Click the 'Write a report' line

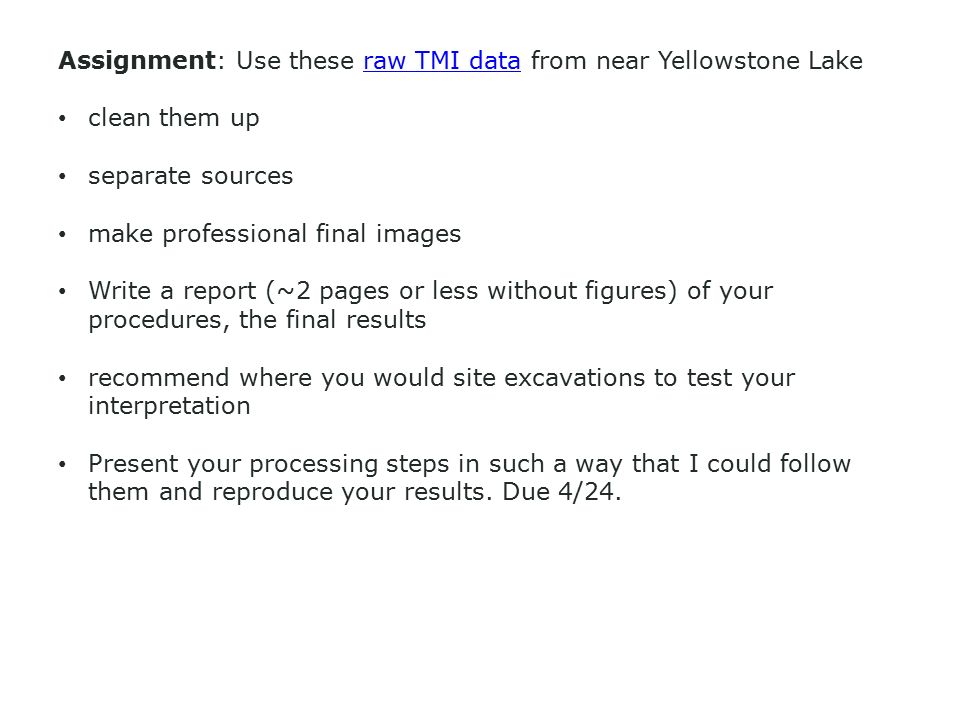tap(430, 291)
